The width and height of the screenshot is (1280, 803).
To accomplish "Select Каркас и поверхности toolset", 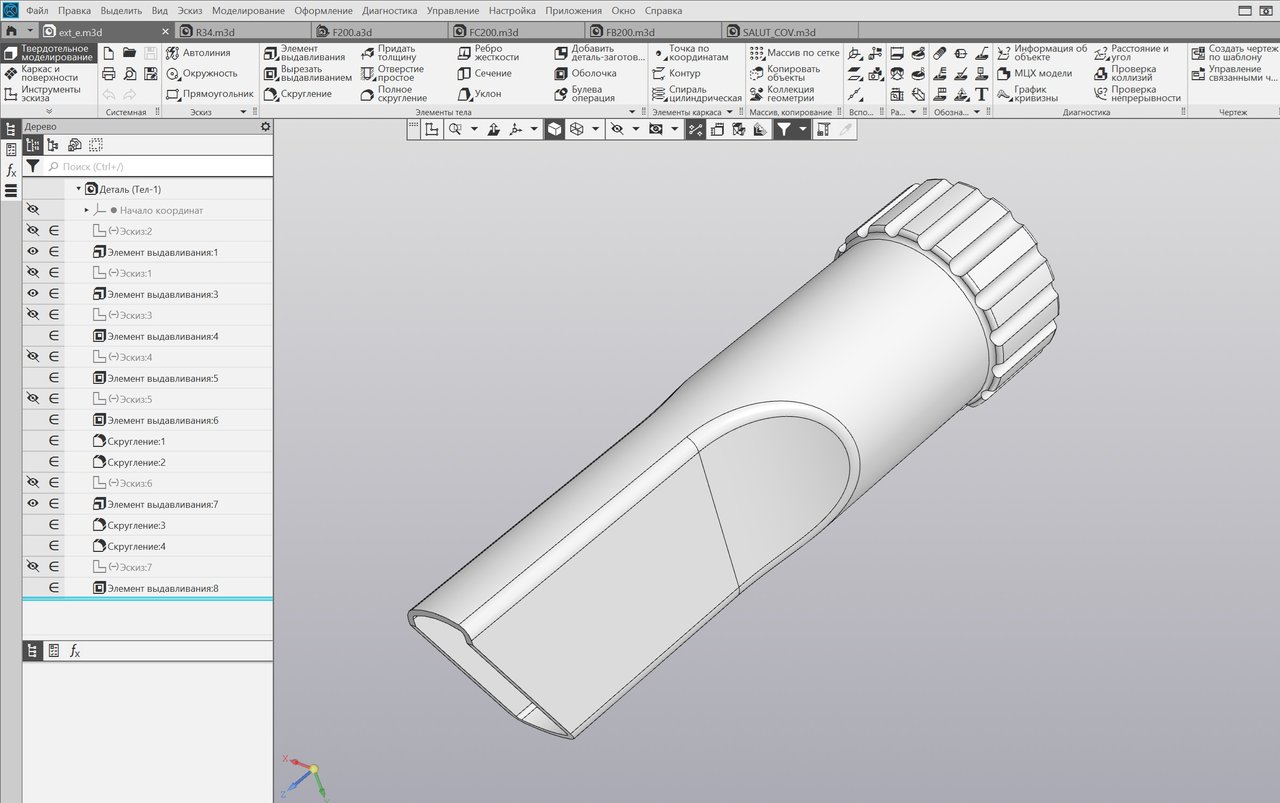I will (x=47, y=73).
